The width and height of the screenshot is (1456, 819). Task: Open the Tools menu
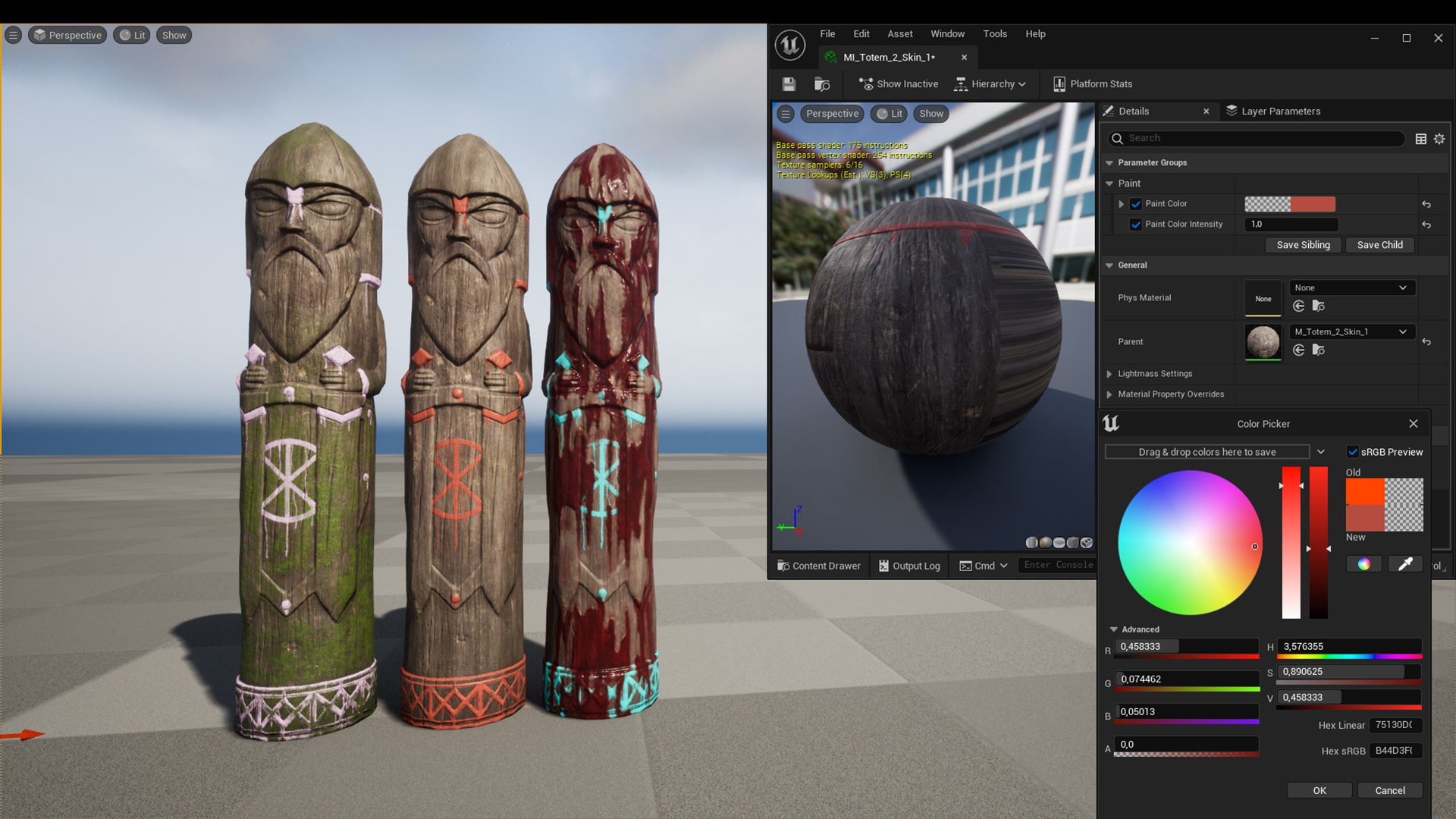995,34
